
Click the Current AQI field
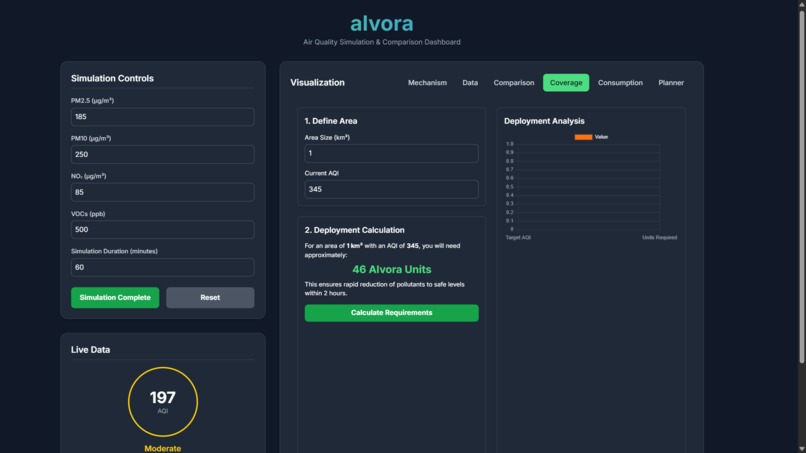click(391, 189)
